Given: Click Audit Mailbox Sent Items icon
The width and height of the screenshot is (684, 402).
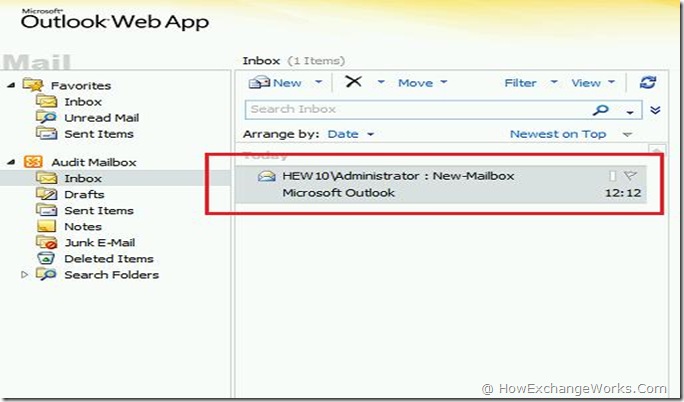Looking at the screenshot, I should 46,210.
